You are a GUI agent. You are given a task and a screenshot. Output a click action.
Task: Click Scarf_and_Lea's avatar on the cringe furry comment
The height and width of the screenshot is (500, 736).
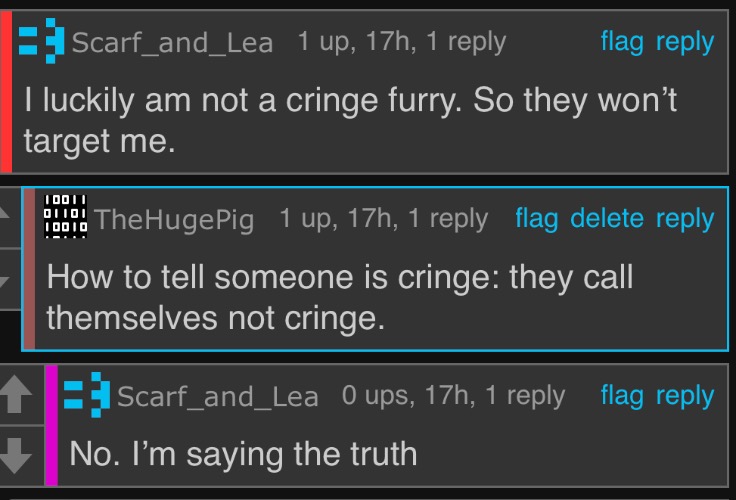coord(42,42)
